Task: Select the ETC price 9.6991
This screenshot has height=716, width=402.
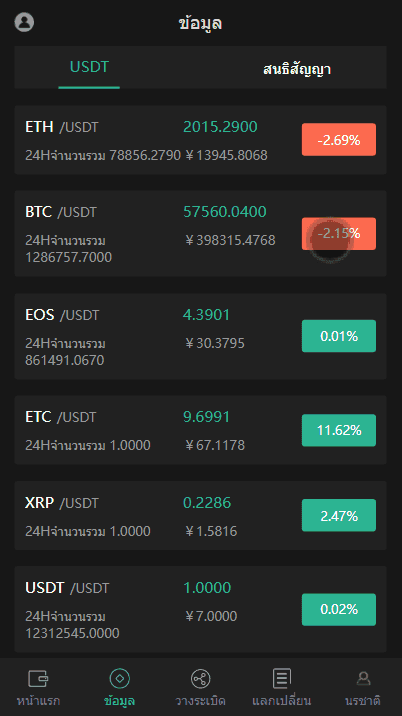Action: coord(206,416)
